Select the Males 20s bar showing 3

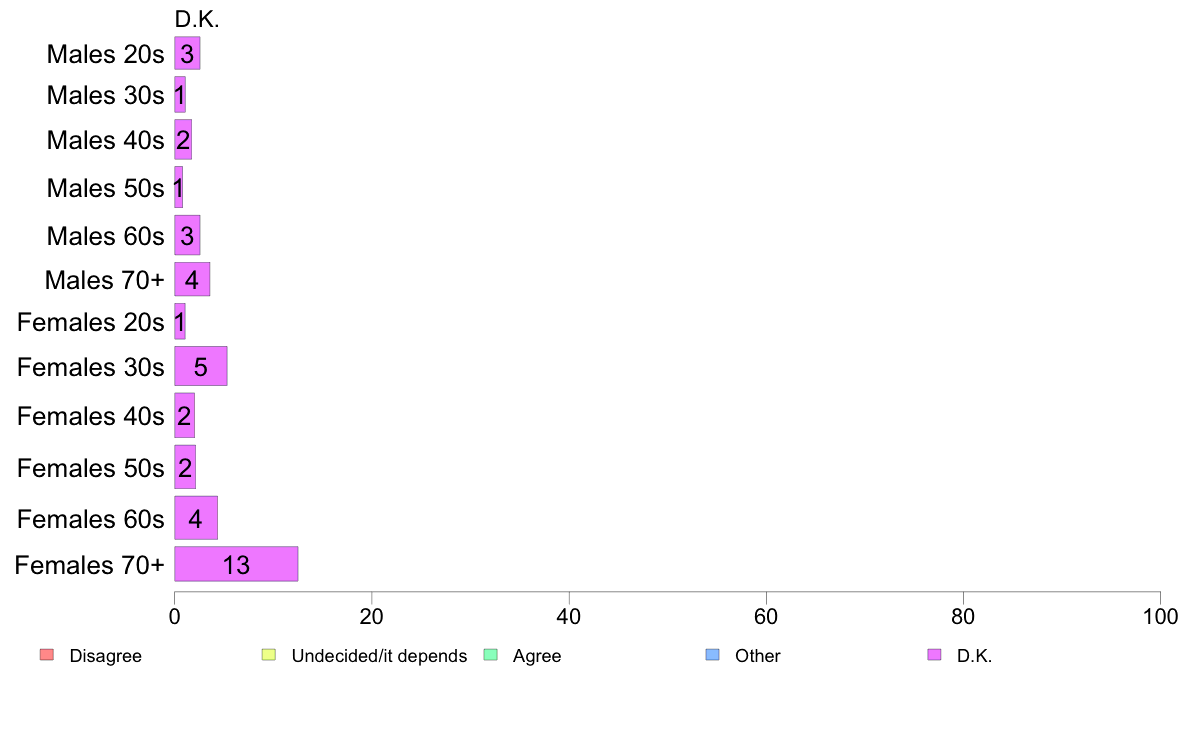click(x=187, y=53)
